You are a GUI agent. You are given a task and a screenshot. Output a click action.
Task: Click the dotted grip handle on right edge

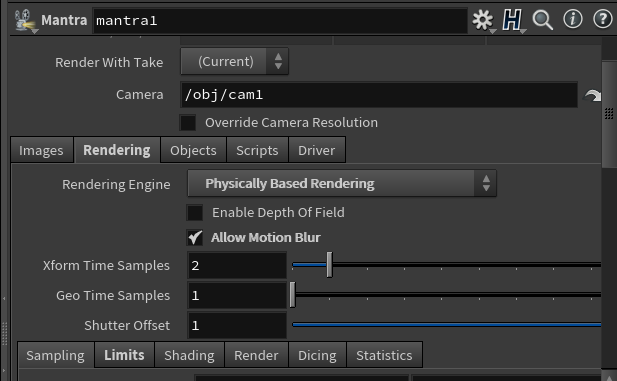[x=609, y=113]
